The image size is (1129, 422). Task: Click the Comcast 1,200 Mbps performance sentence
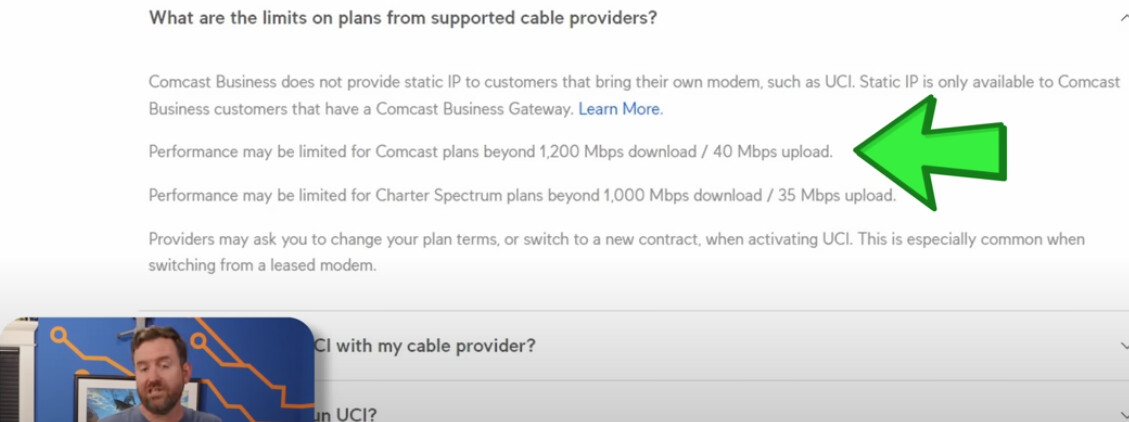click(x=490, y=152)
